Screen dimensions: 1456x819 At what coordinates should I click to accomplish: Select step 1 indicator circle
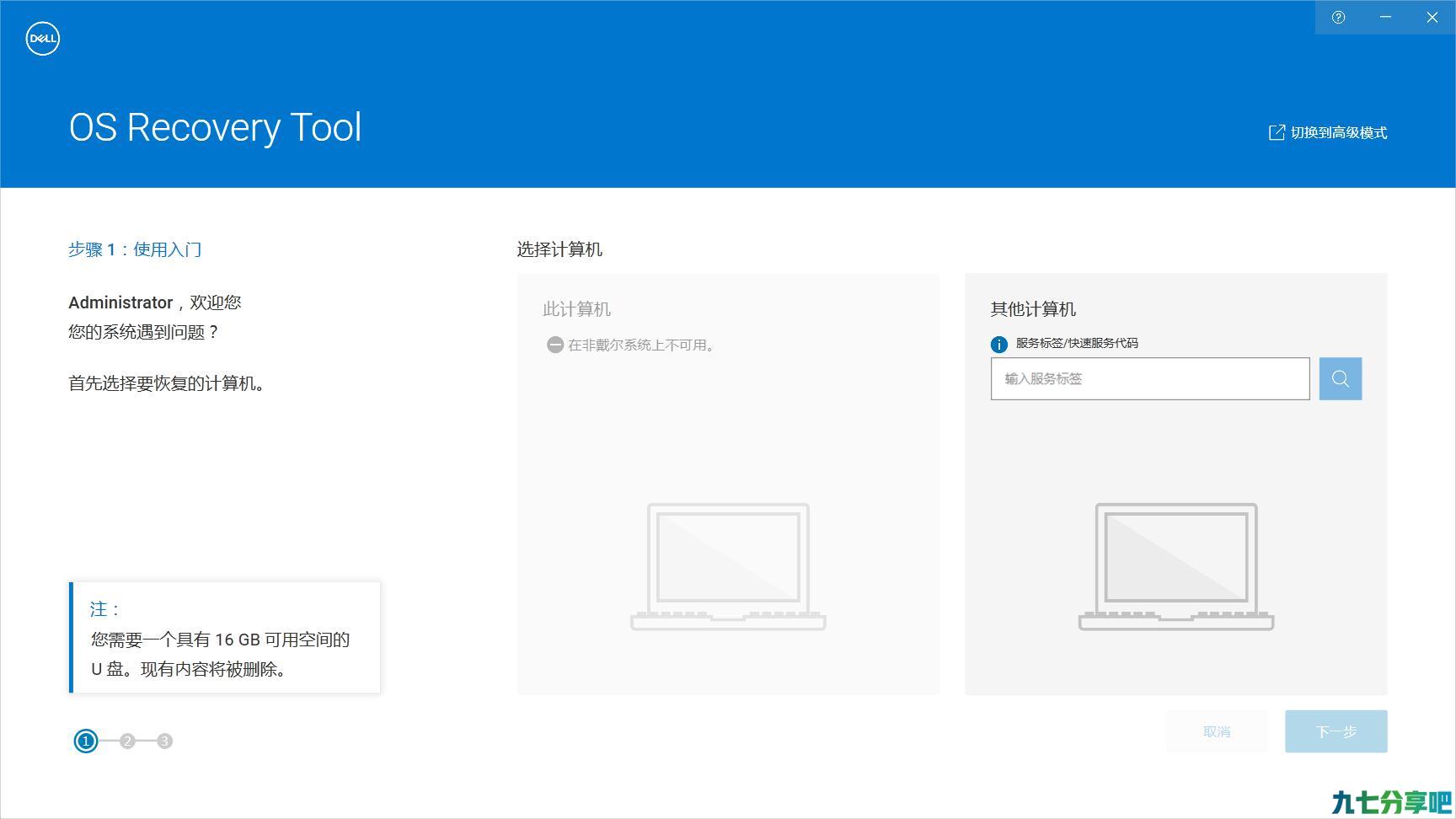pyautogui.click(x=85, y=741)
